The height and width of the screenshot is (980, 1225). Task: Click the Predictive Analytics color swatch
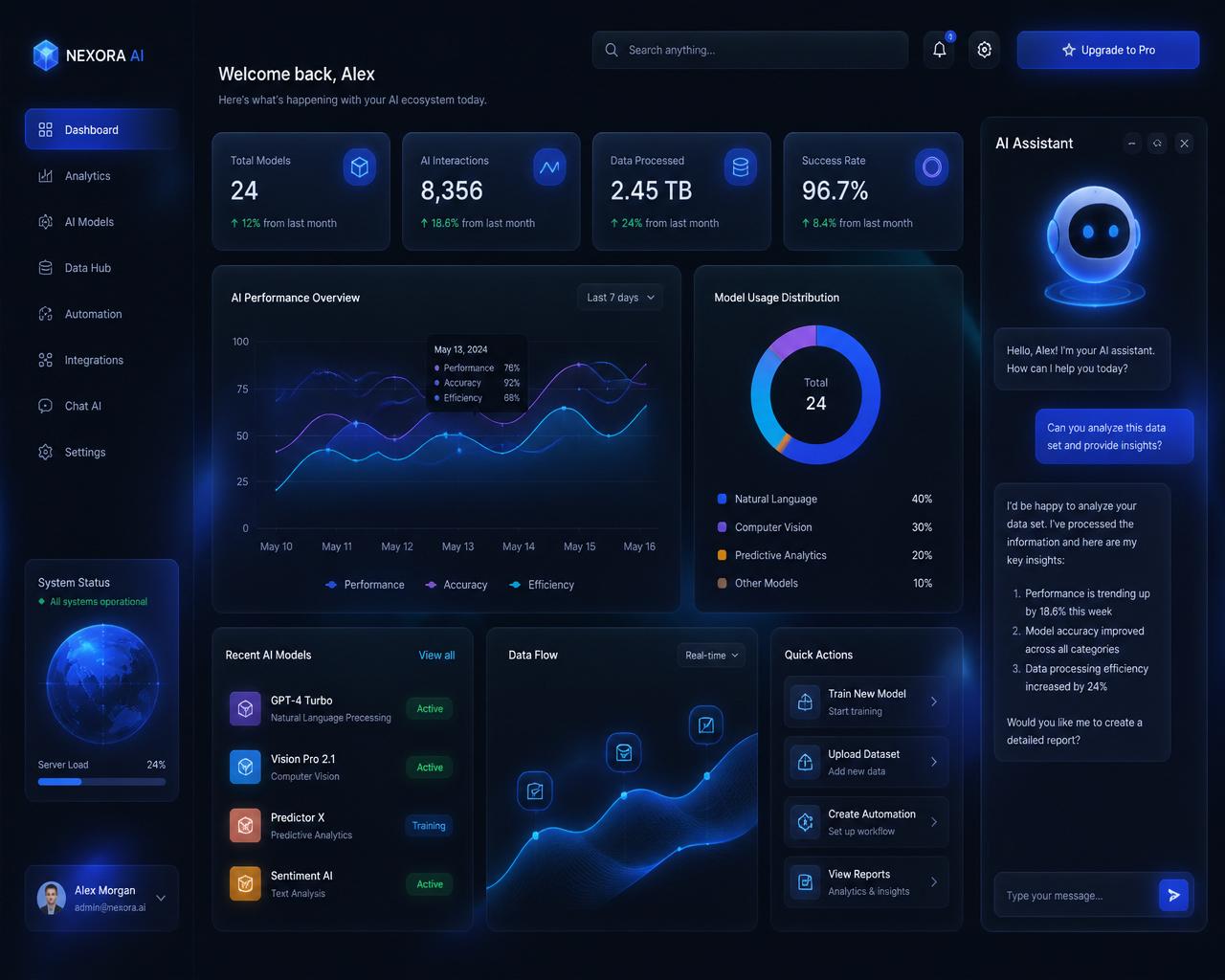(x=722, y=555)
